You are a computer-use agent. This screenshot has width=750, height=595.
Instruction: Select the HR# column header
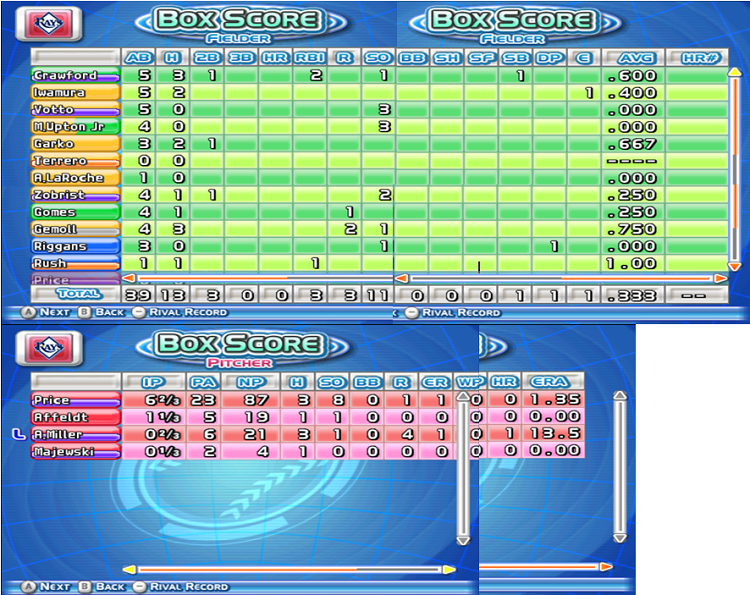point(697,58)
